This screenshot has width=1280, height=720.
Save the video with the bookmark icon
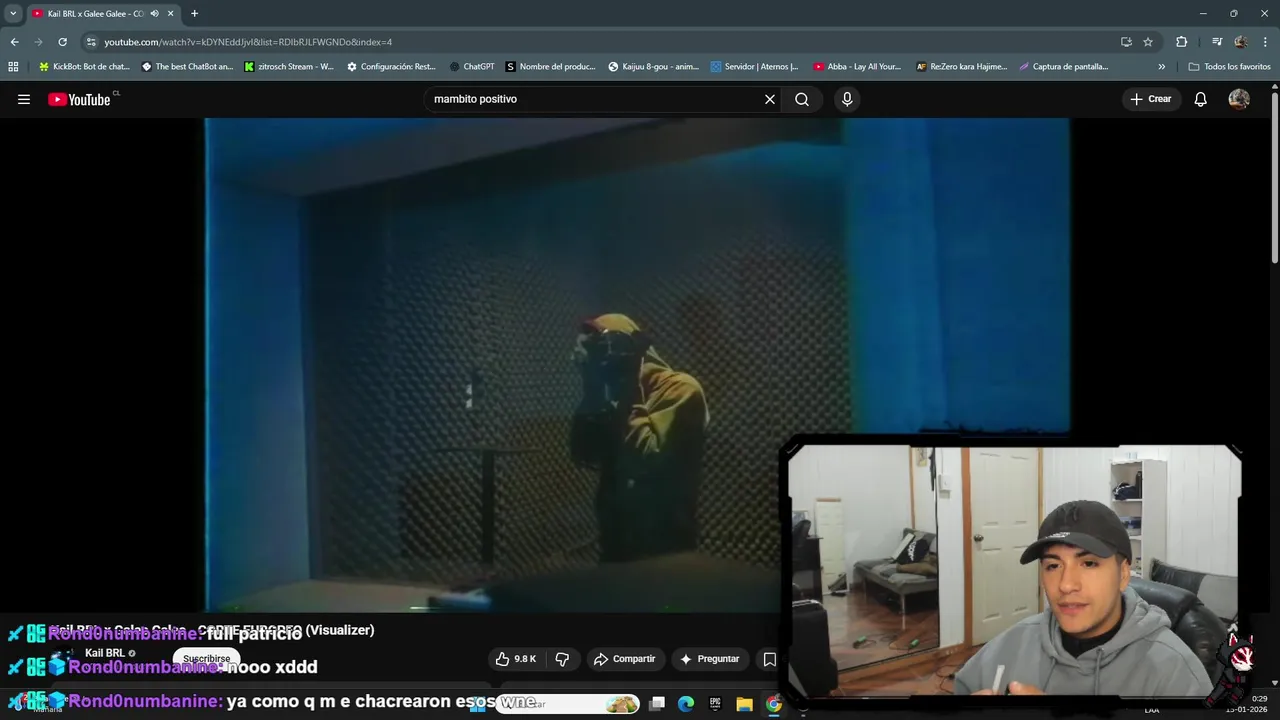[x=769, y=659]
